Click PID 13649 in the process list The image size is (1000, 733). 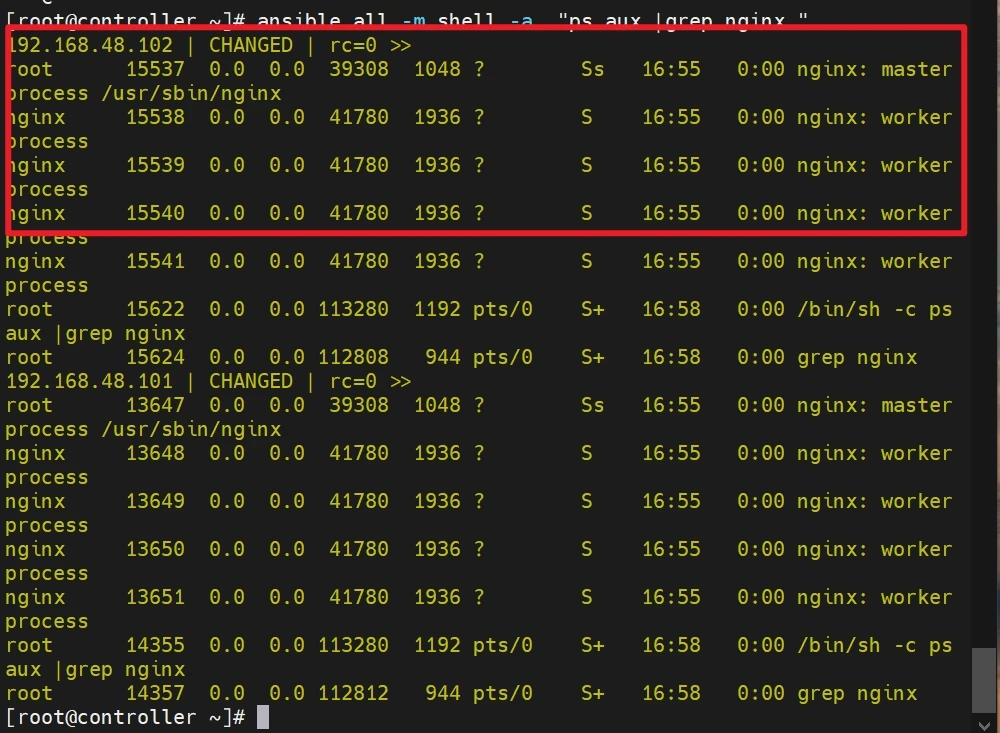[155, 501]
